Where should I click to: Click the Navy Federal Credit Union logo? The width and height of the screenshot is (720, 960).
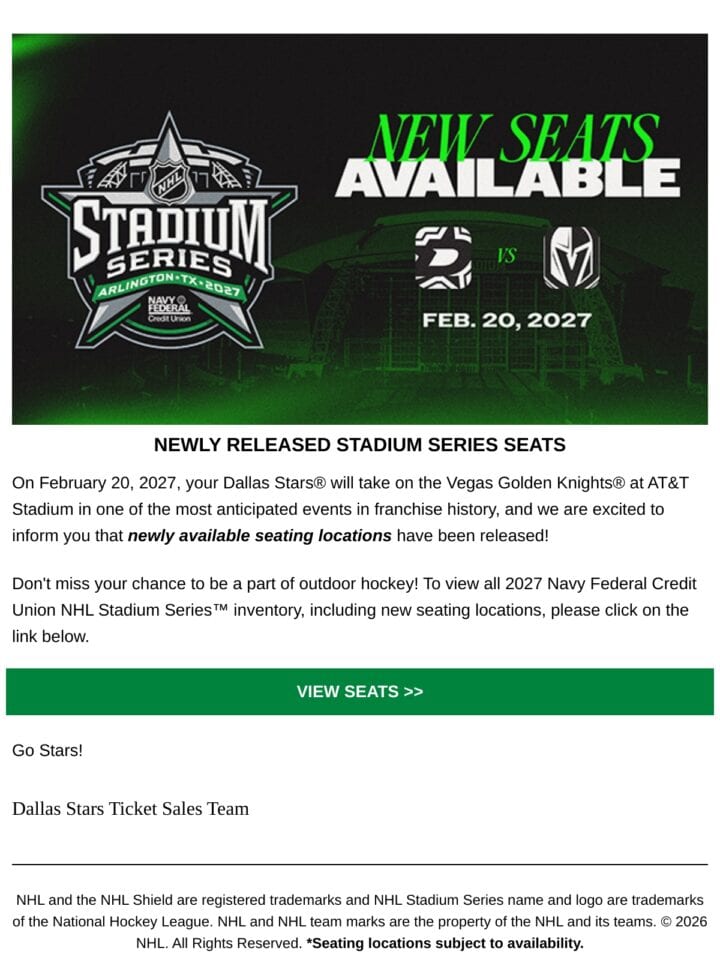click(168, 308)
